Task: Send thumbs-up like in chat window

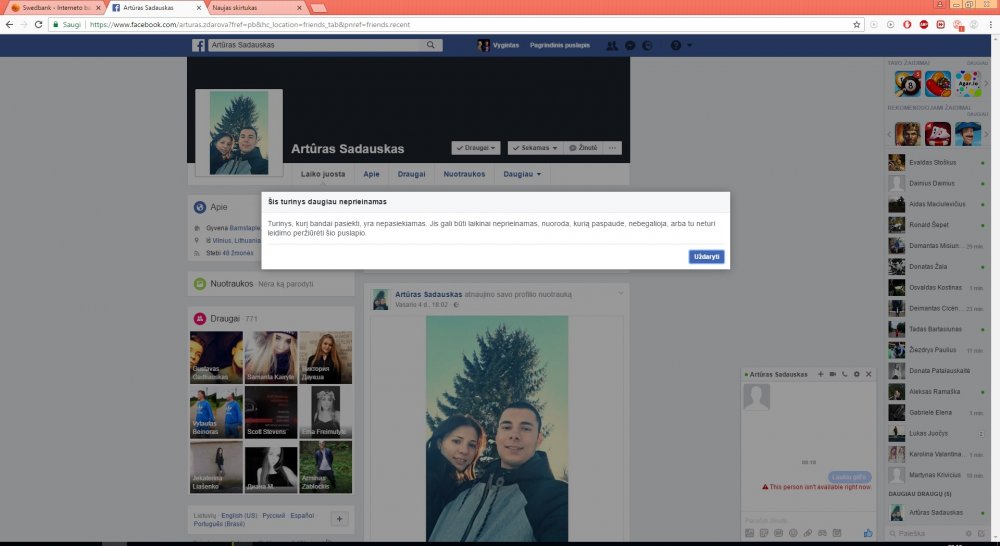Action: (x=868, y=533)
